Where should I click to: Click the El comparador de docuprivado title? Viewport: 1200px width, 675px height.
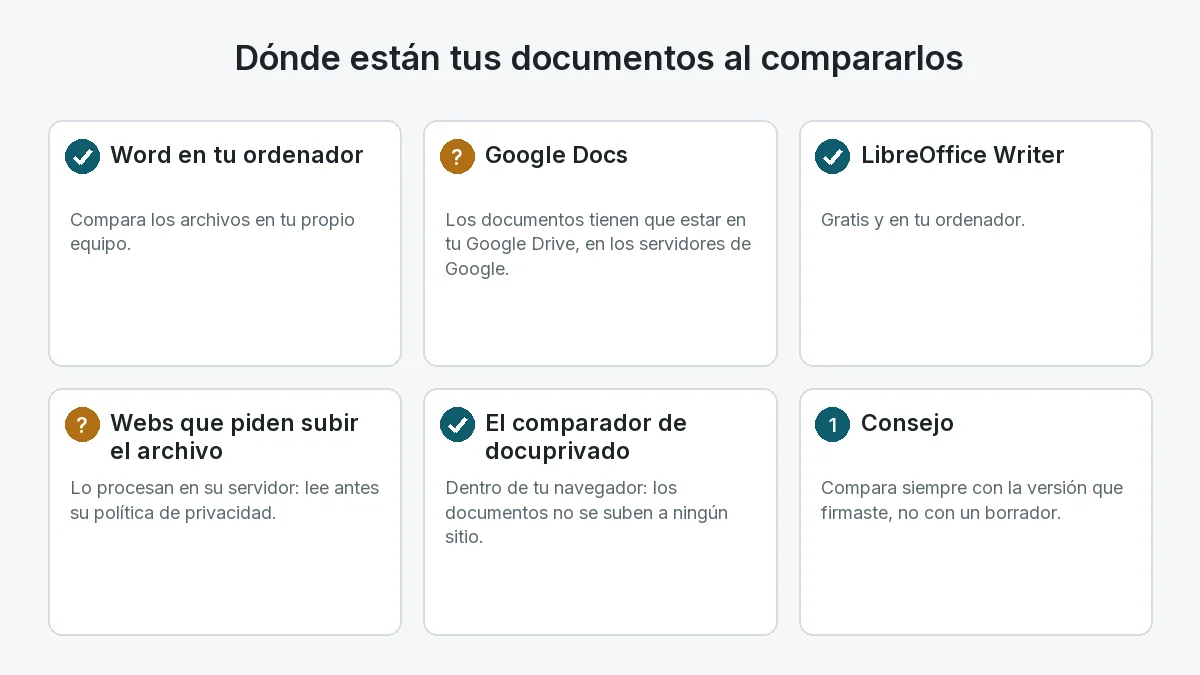586,437
